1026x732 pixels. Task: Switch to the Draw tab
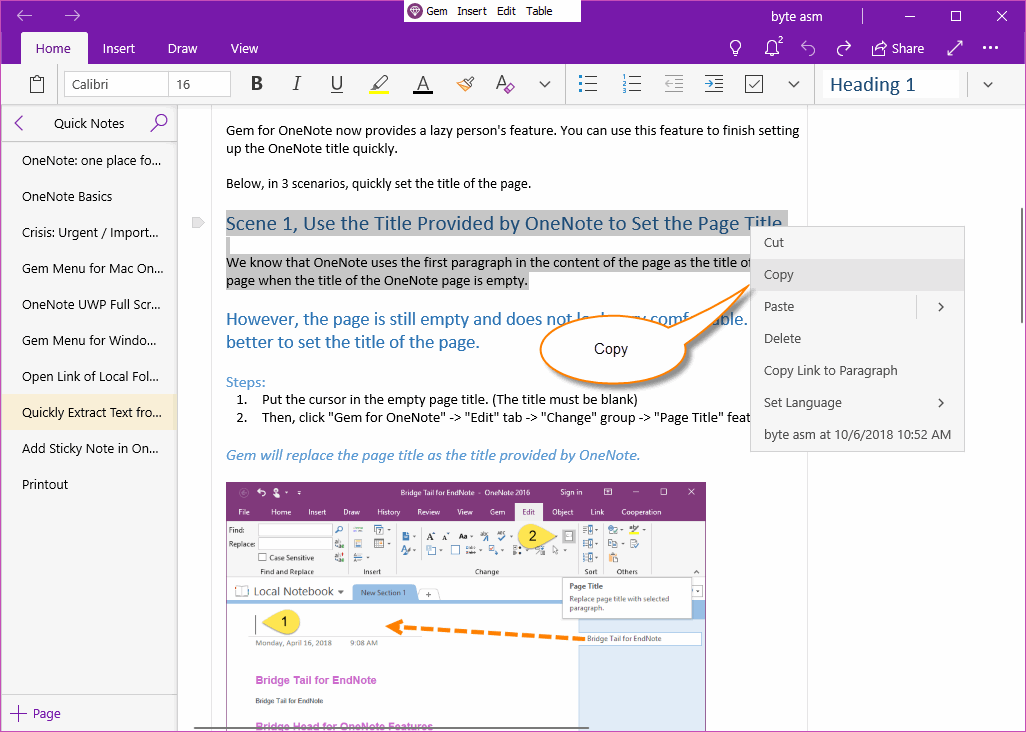[182, 48]
